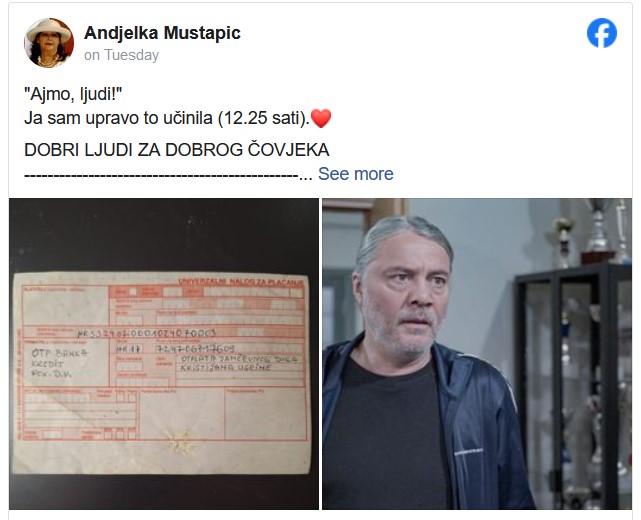This screenshot has height=520, width=641.
Task: Click the Facebook logo icon
Action: pyautogui.click(x=602, y=33)
